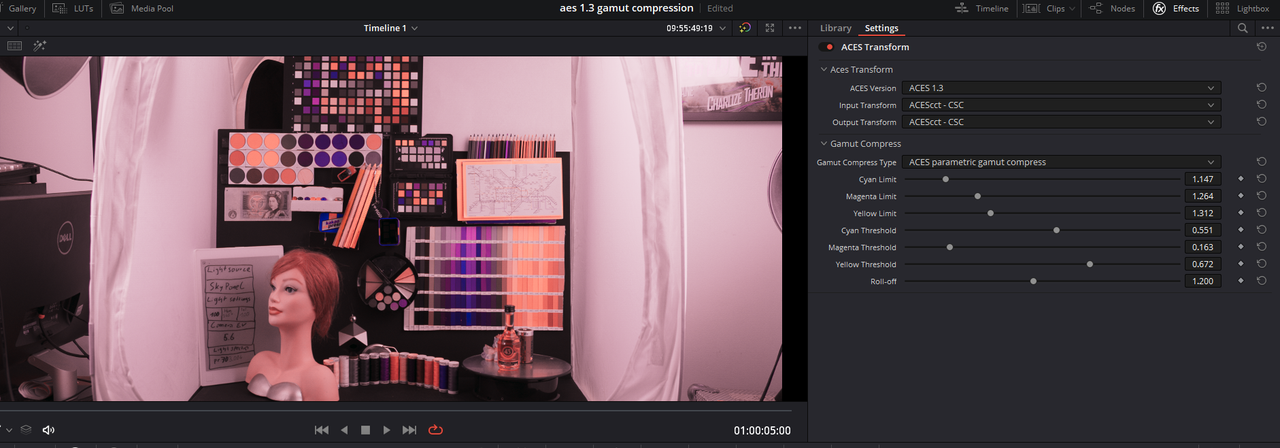1280x448 pixels.
Task: Add keyframe for Yellow Limit
Action: 1241,213
